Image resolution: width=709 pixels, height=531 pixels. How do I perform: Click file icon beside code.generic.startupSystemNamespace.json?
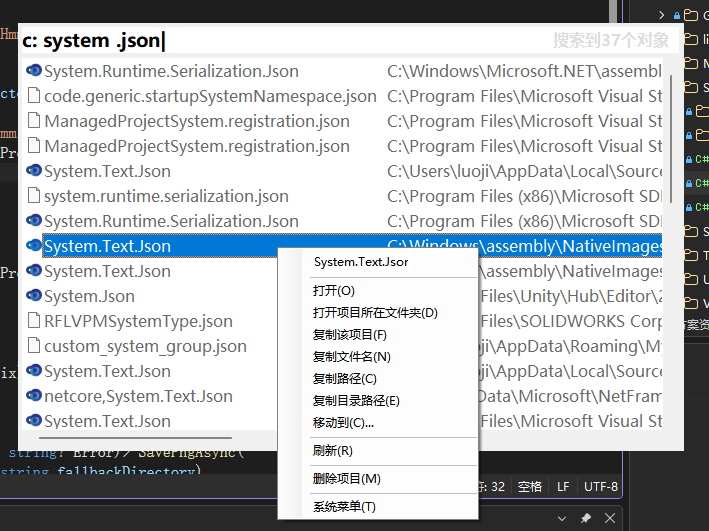pyautogui.click(x=34, y=95)
